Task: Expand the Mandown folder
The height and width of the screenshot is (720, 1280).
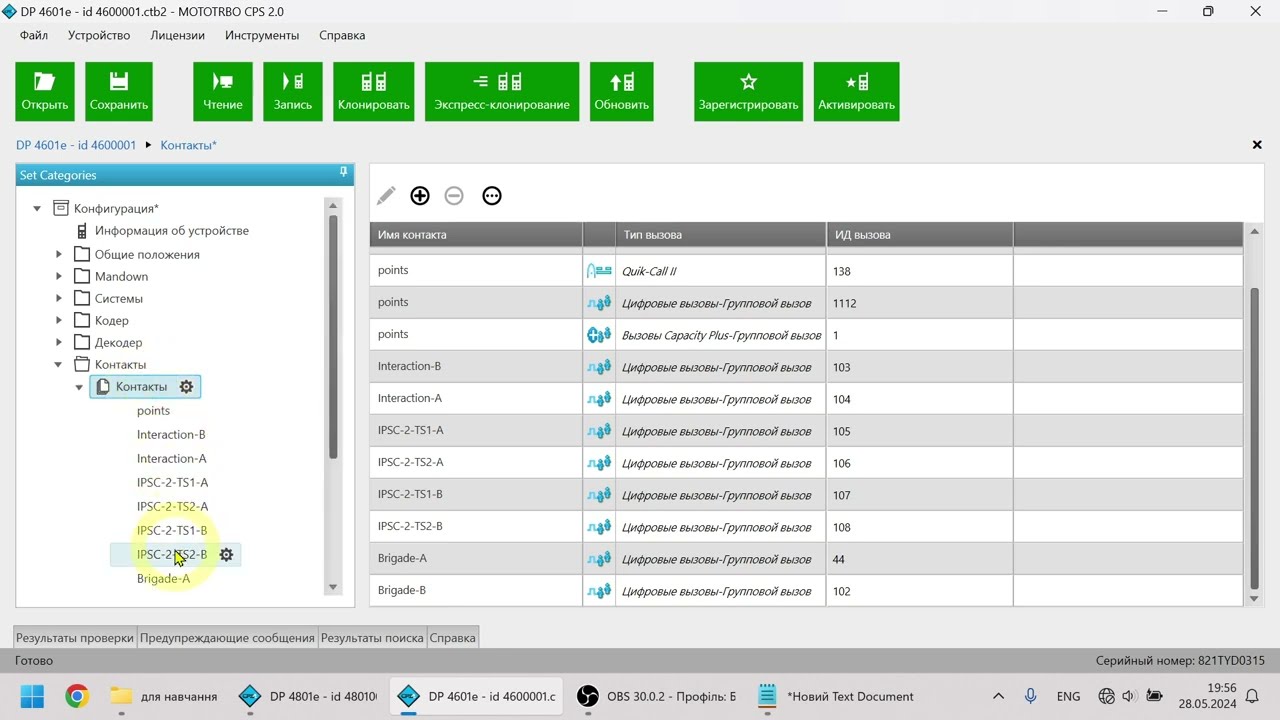Action: (x=59, y=277)
